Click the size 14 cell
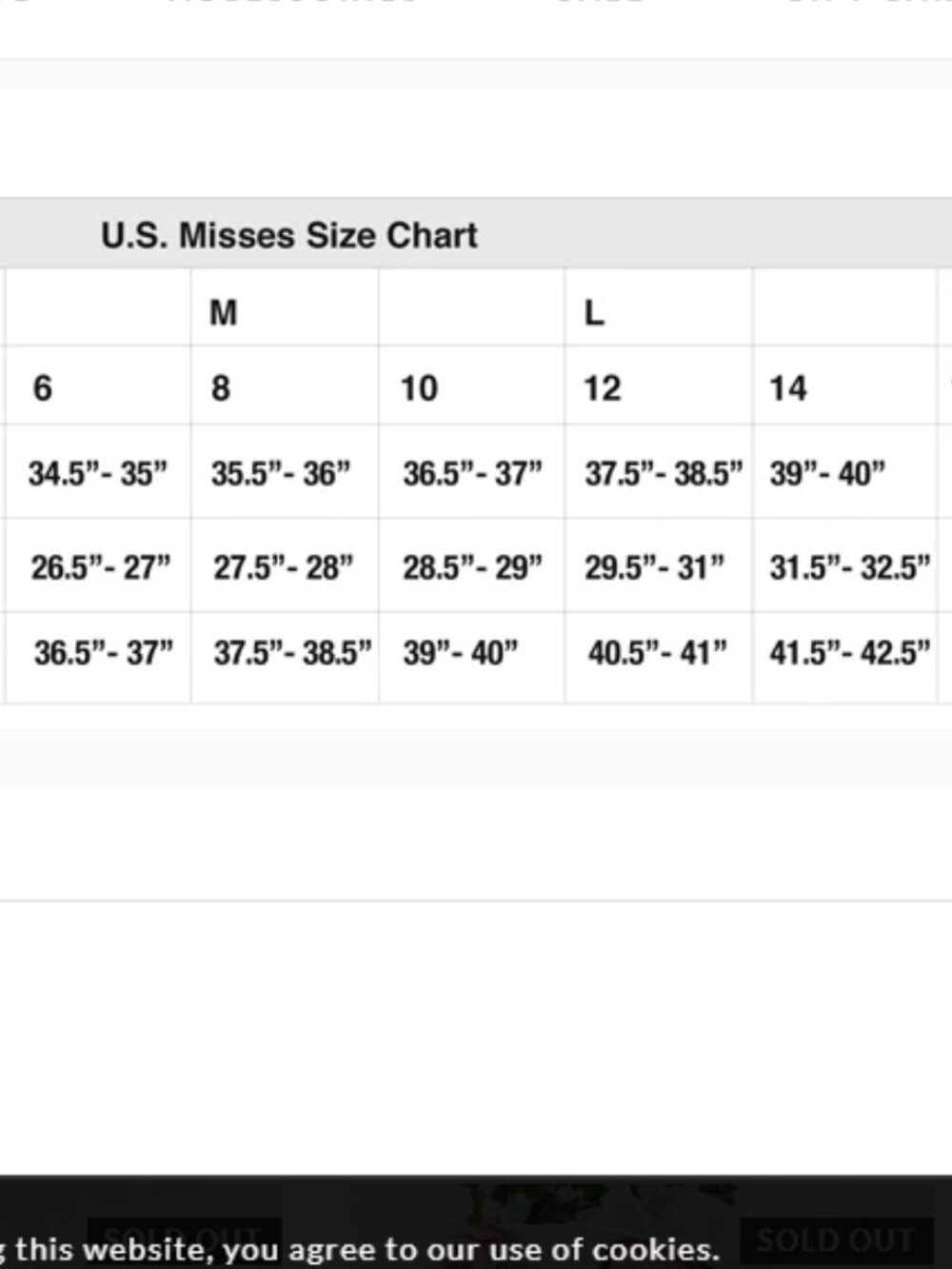The width and height of the screenshot is (952, 1269). pos(845,386)
